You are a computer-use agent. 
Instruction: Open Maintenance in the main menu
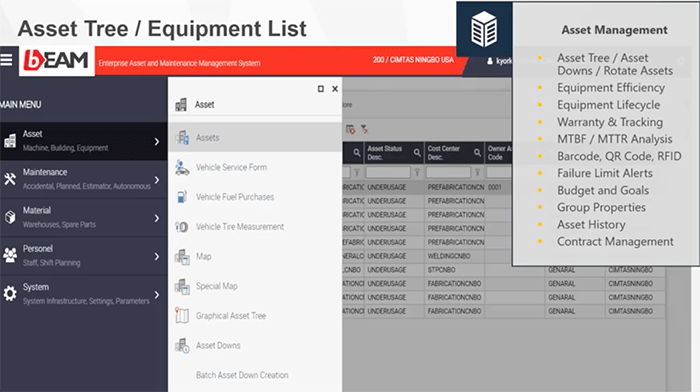(83, 179)
